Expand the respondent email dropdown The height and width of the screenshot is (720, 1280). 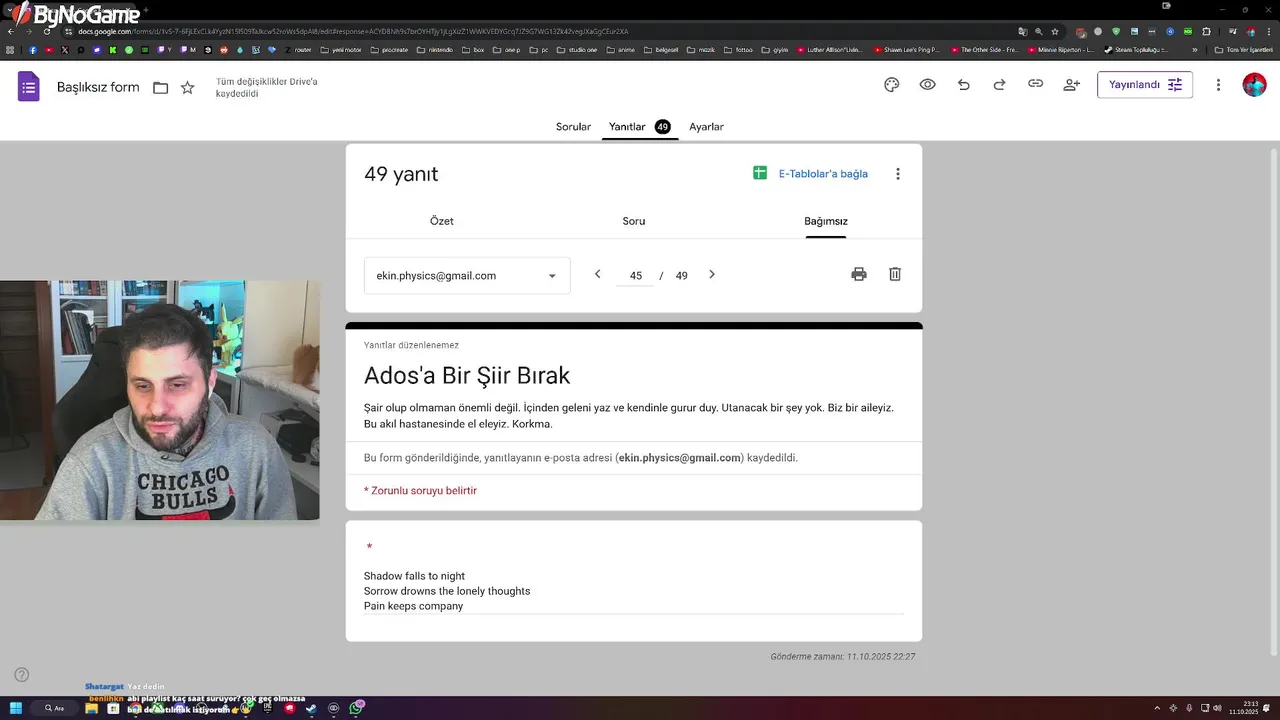[467, 276]
